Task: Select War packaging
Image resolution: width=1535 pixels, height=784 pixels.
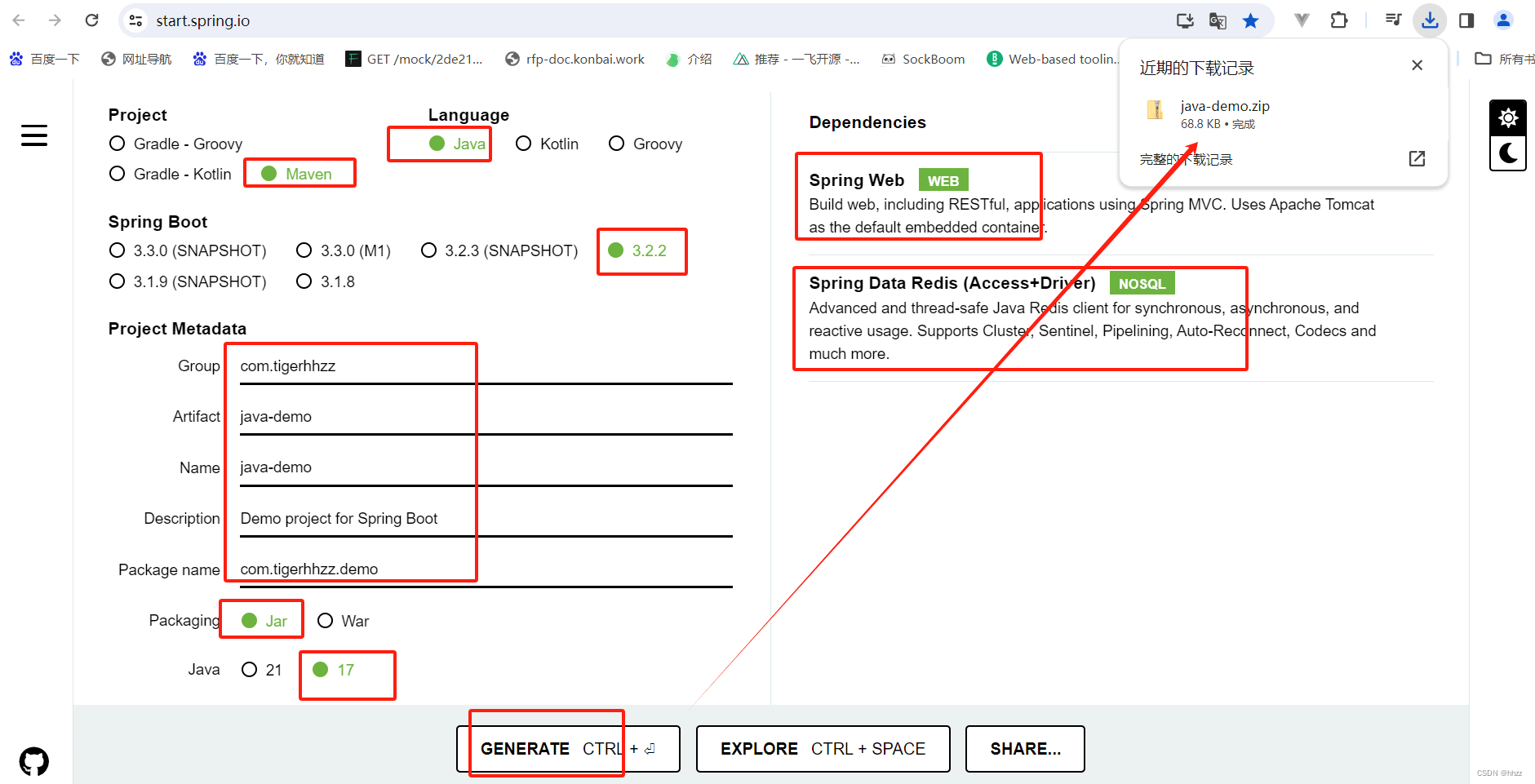Action: coord(343,621)
